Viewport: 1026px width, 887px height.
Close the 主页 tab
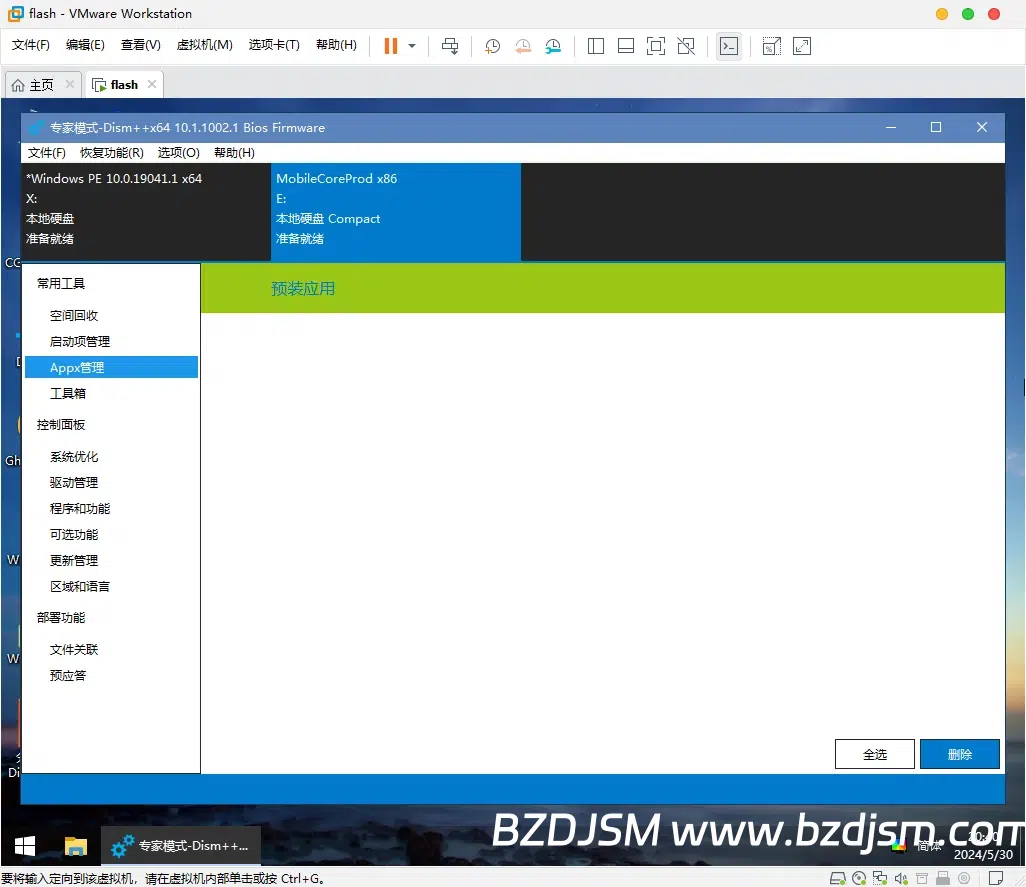(69, 84)
